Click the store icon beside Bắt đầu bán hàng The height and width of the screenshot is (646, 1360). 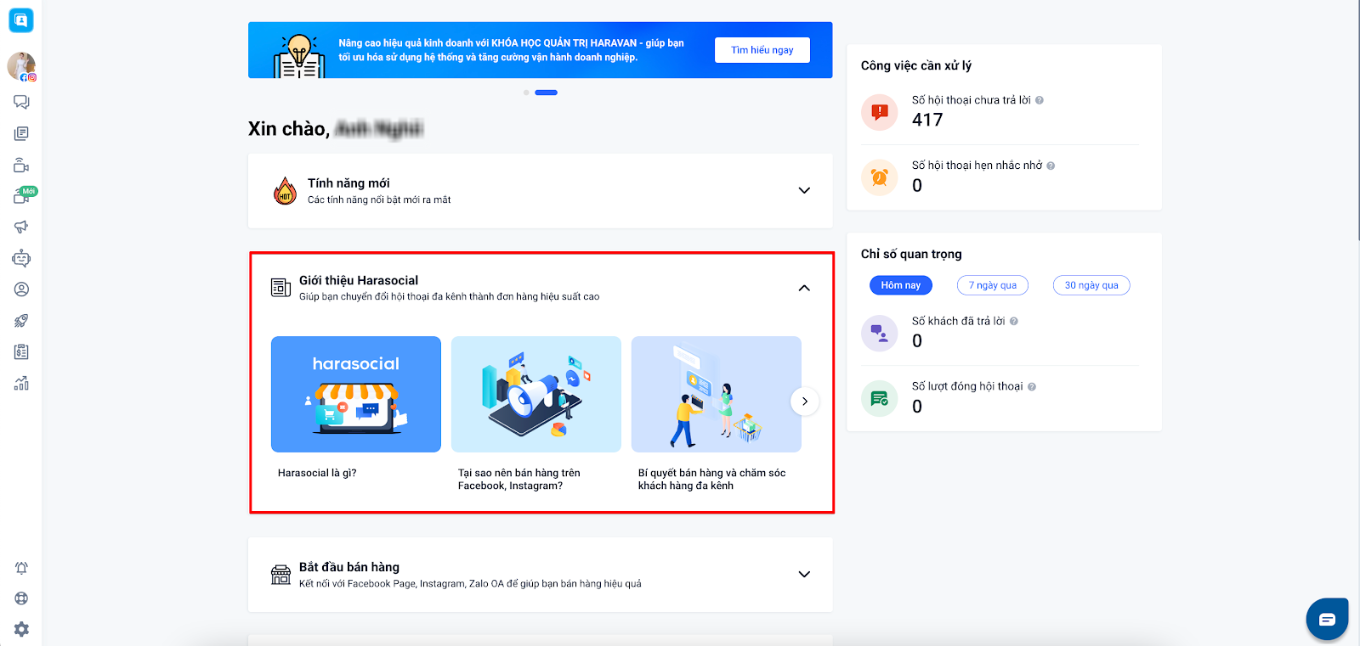(281, 574)
